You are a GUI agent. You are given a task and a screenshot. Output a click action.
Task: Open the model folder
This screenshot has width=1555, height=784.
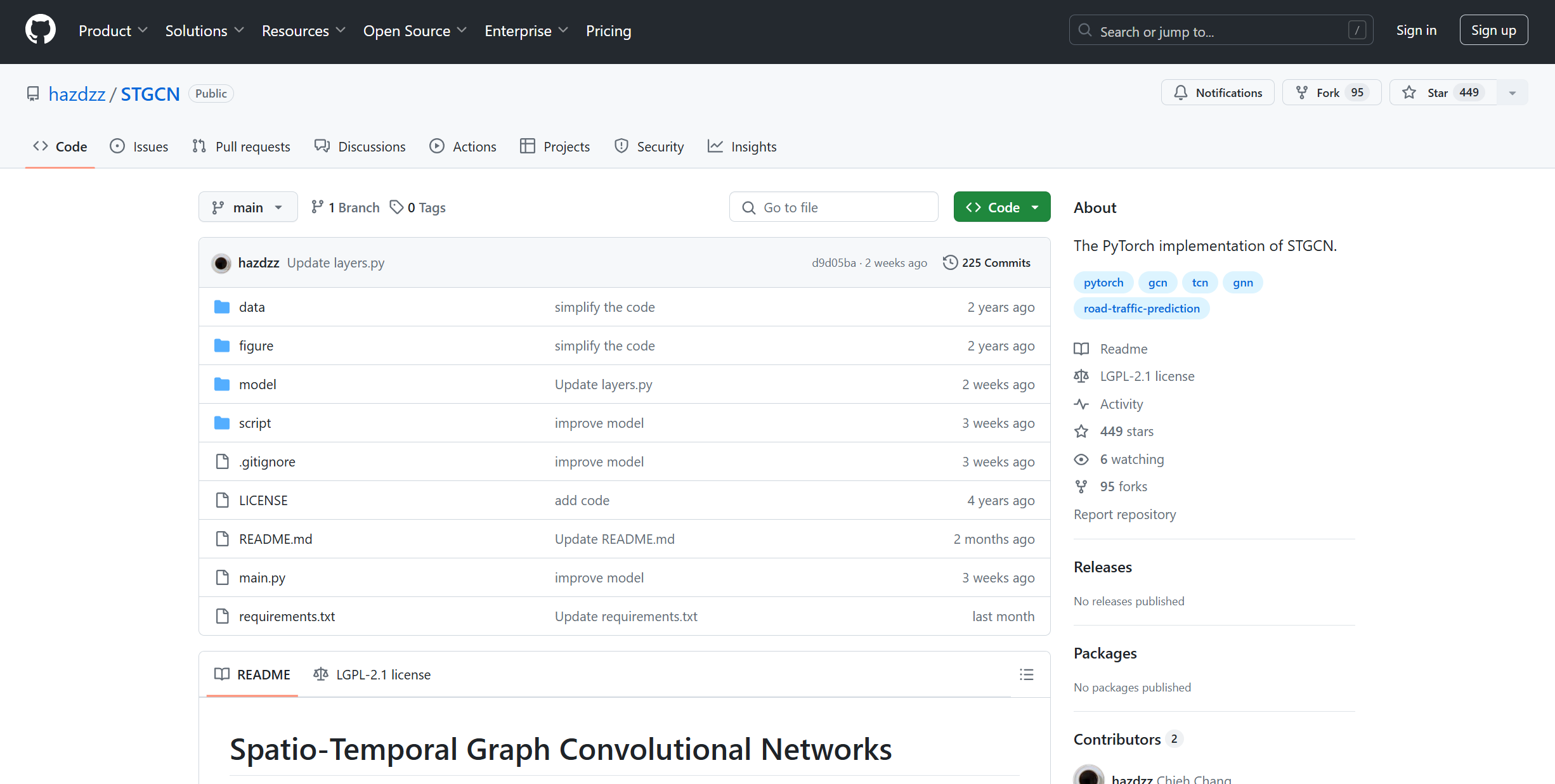click(x=257, y=384)
